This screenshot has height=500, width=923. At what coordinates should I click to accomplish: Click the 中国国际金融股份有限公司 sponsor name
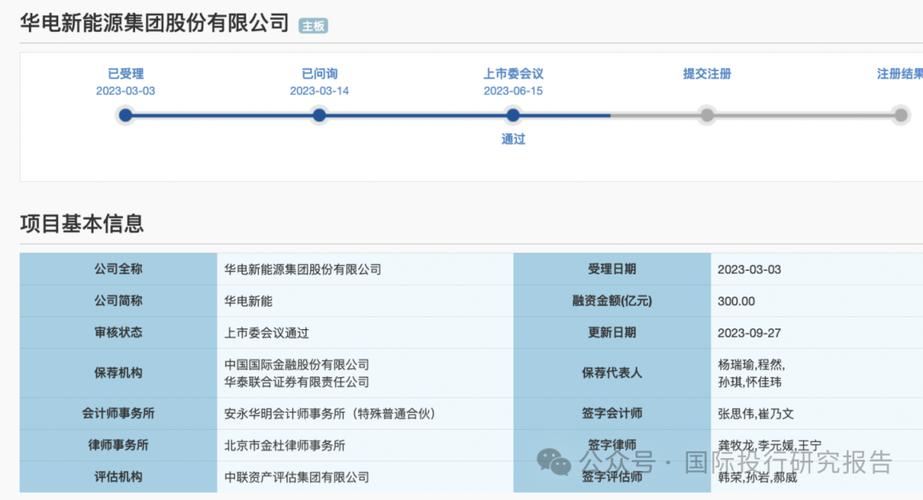coord(296,364)
